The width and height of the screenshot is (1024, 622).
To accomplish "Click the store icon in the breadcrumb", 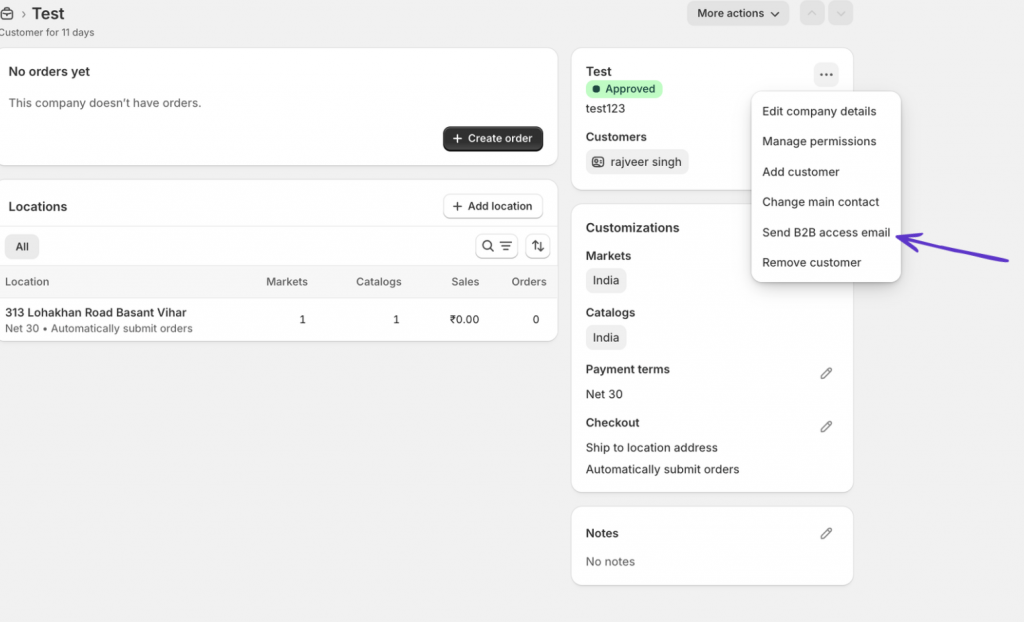I will (x=10, y=13).
